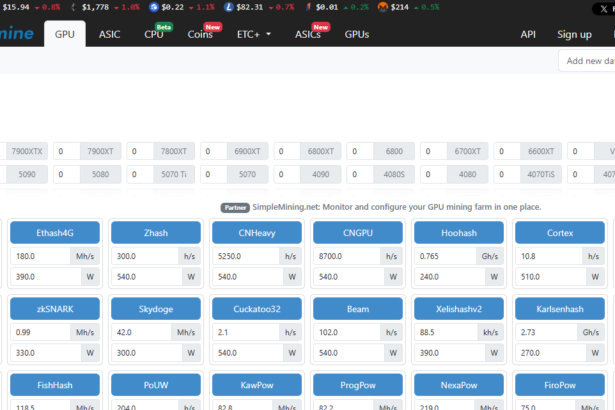Toggle the NexaPow algorithm

tap(459, 385)
